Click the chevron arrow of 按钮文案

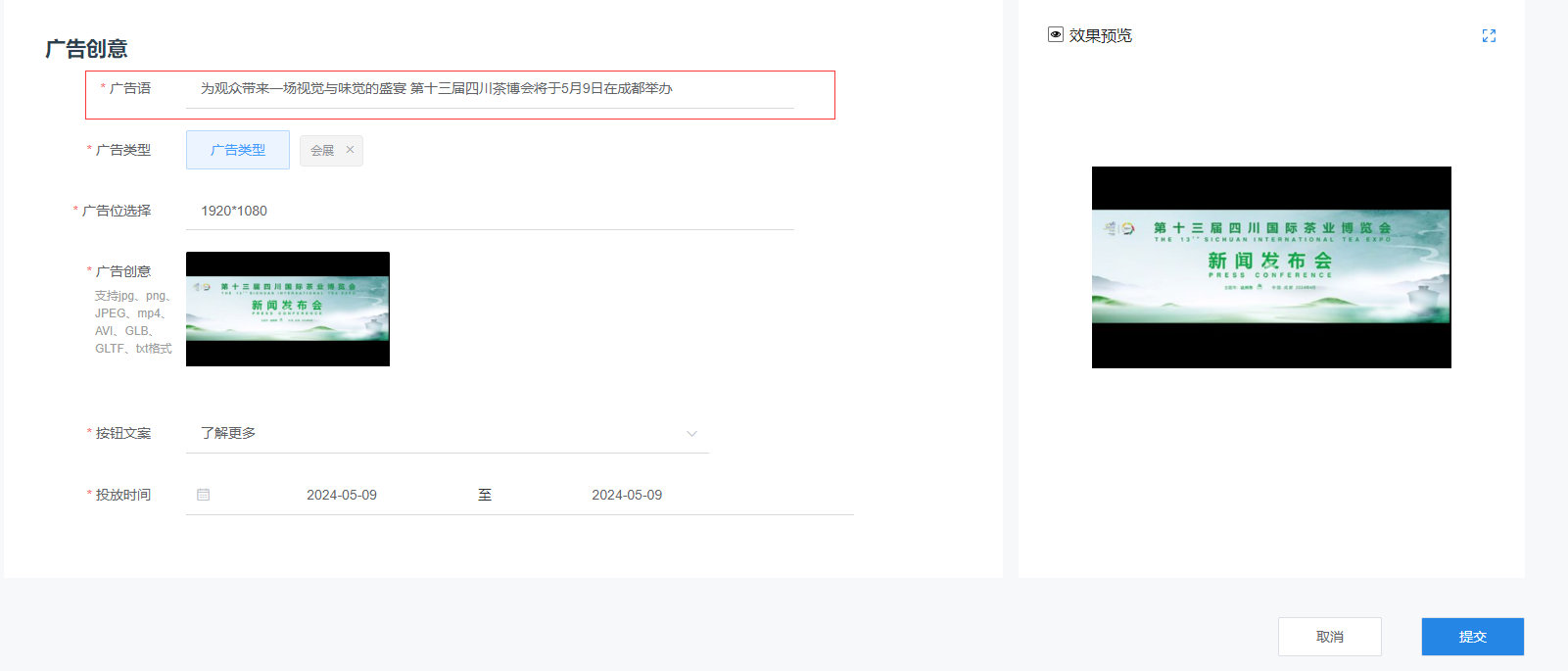coord(691,434)
